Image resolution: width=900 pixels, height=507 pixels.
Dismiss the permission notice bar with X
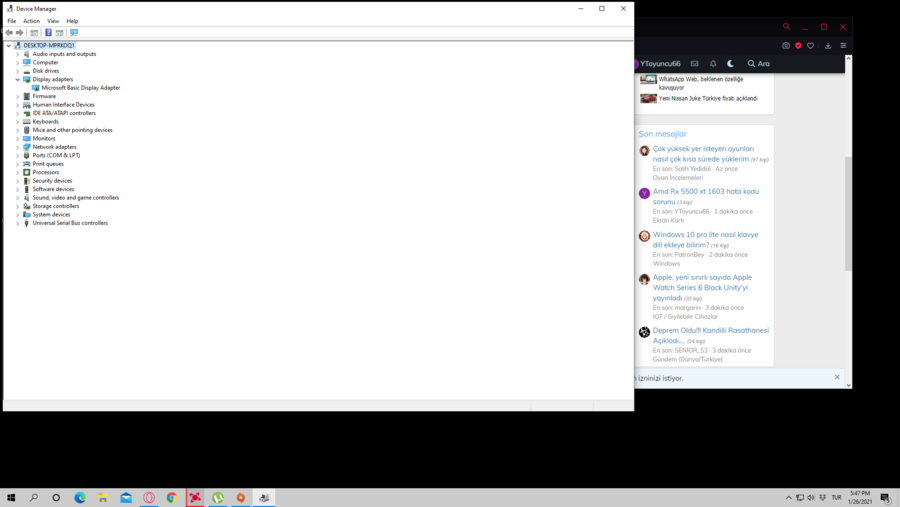(837, 377)
